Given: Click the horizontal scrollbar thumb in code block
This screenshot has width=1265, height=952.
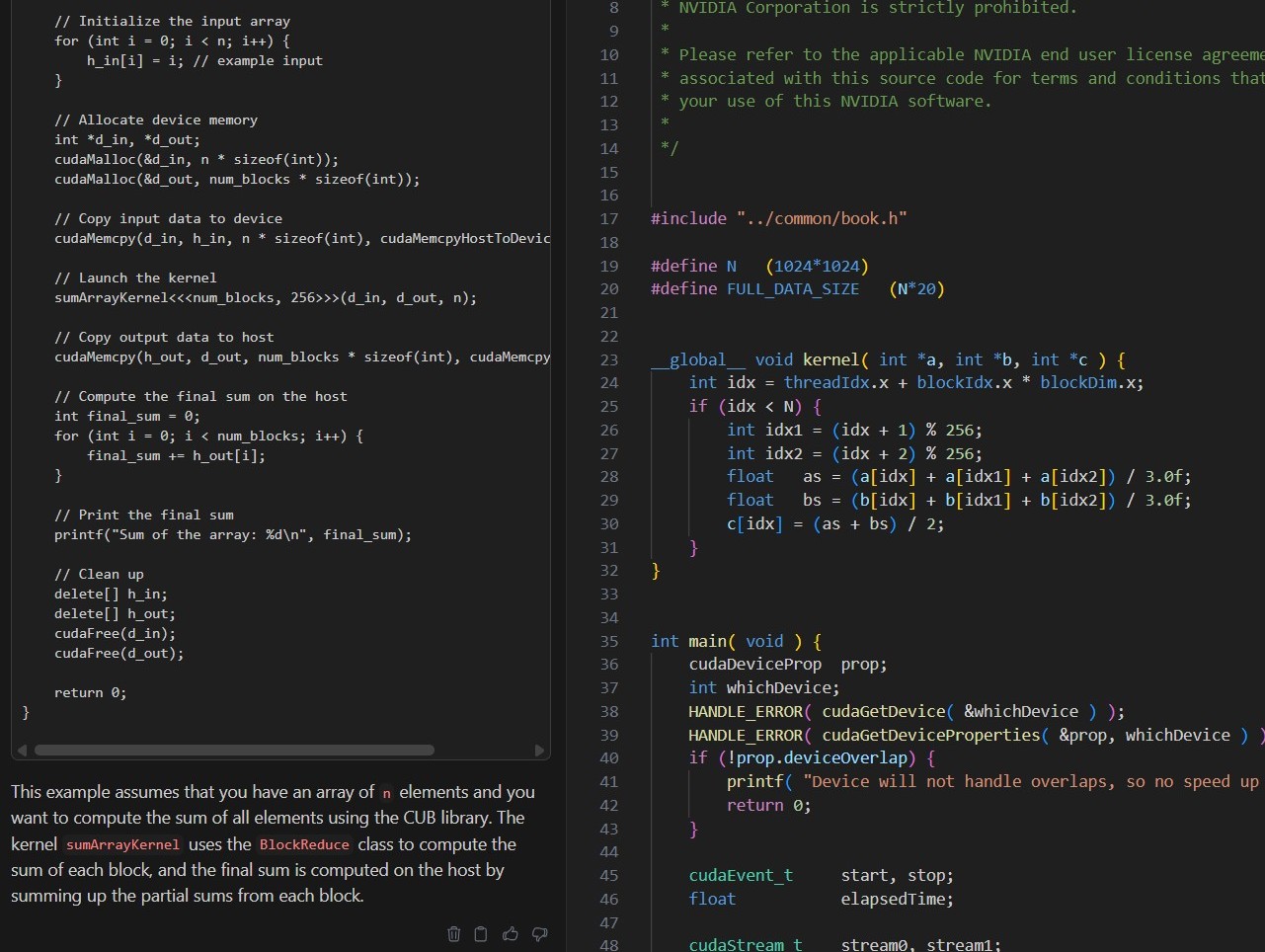Looking at the screenshot, I should pos(234,751).
